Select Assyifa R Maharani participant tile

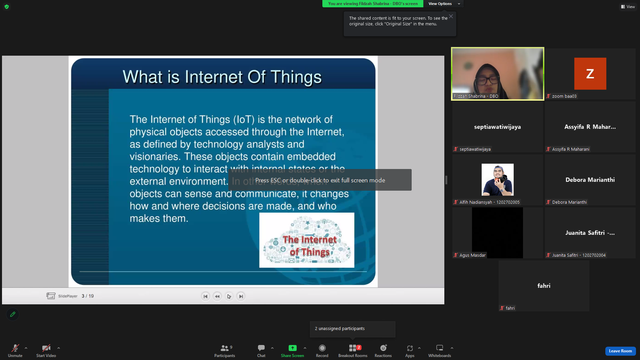pos(590,127)
